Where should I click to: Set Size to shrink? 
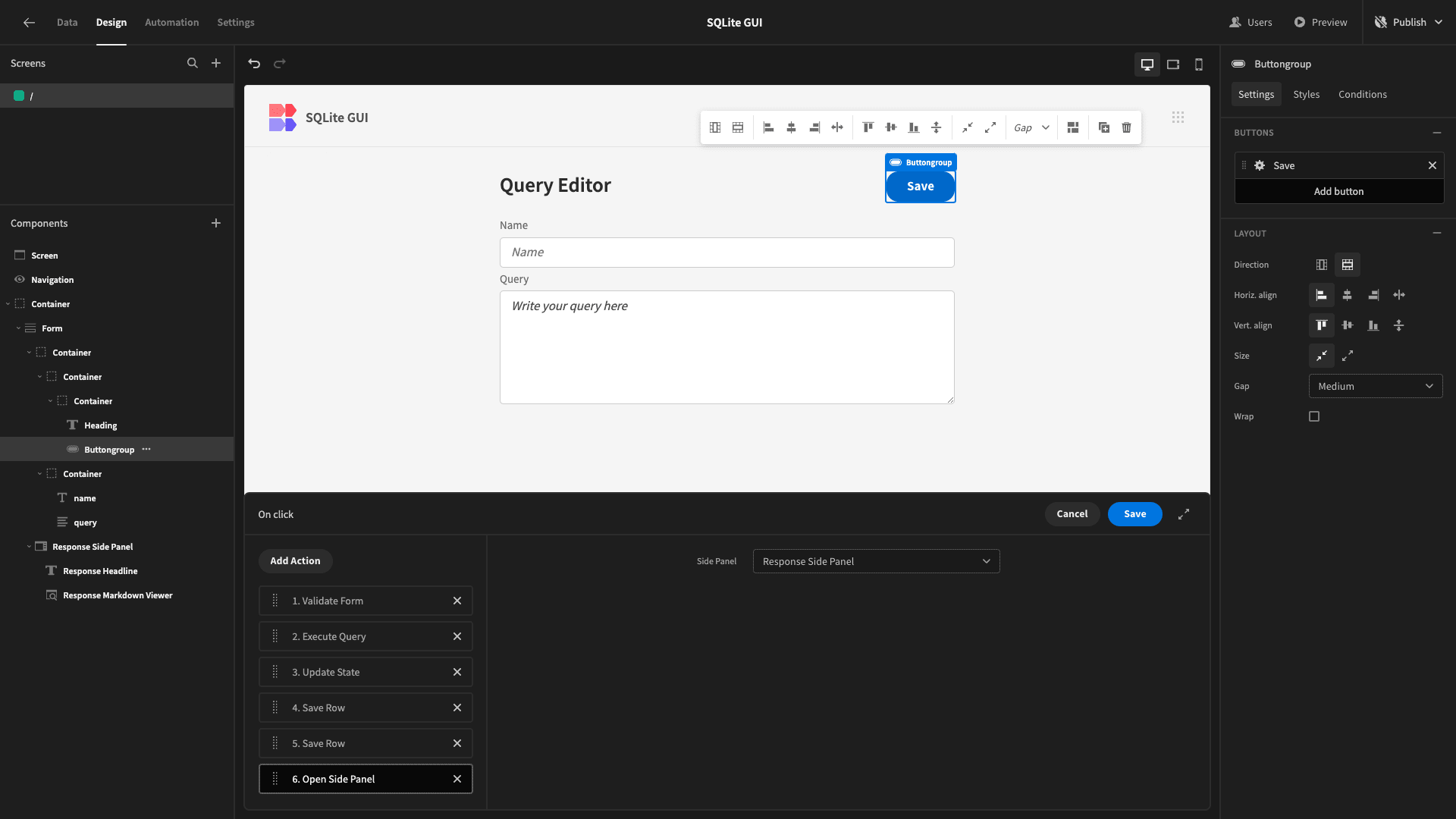tap(1322, 356)
